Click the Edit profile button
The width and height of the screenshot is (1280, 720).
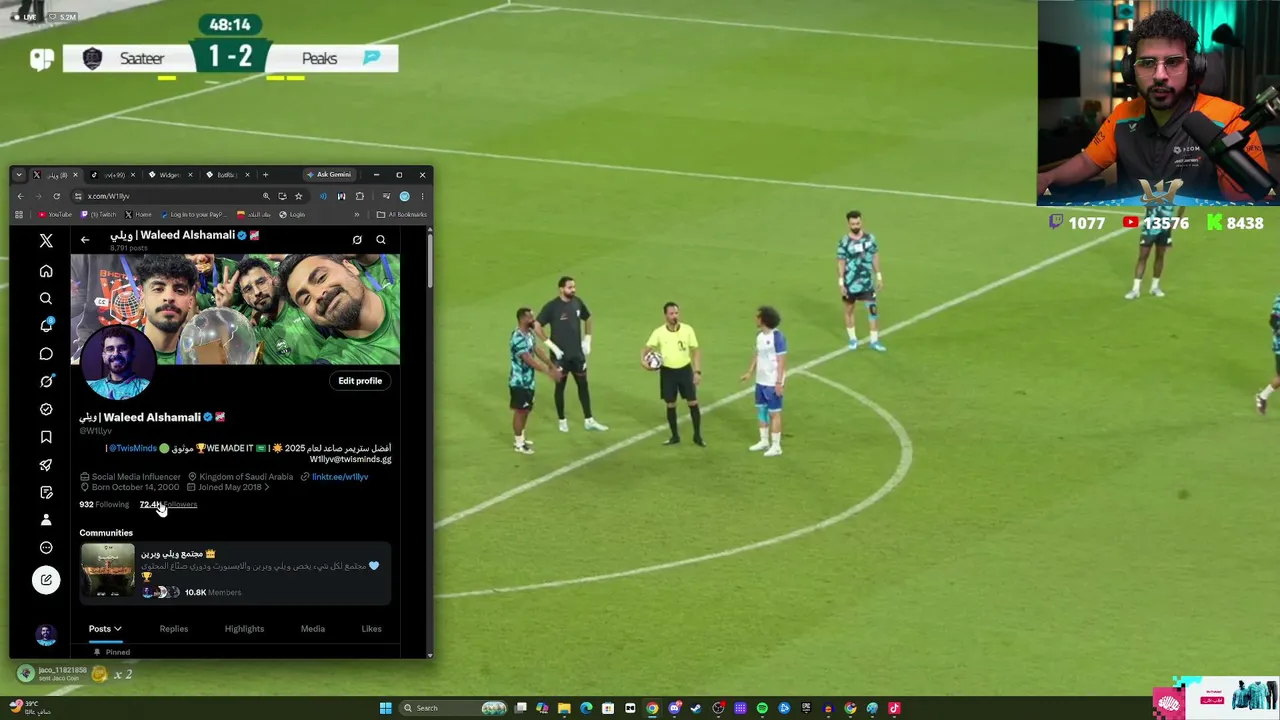pyautogui.click(x=360, y=381)
